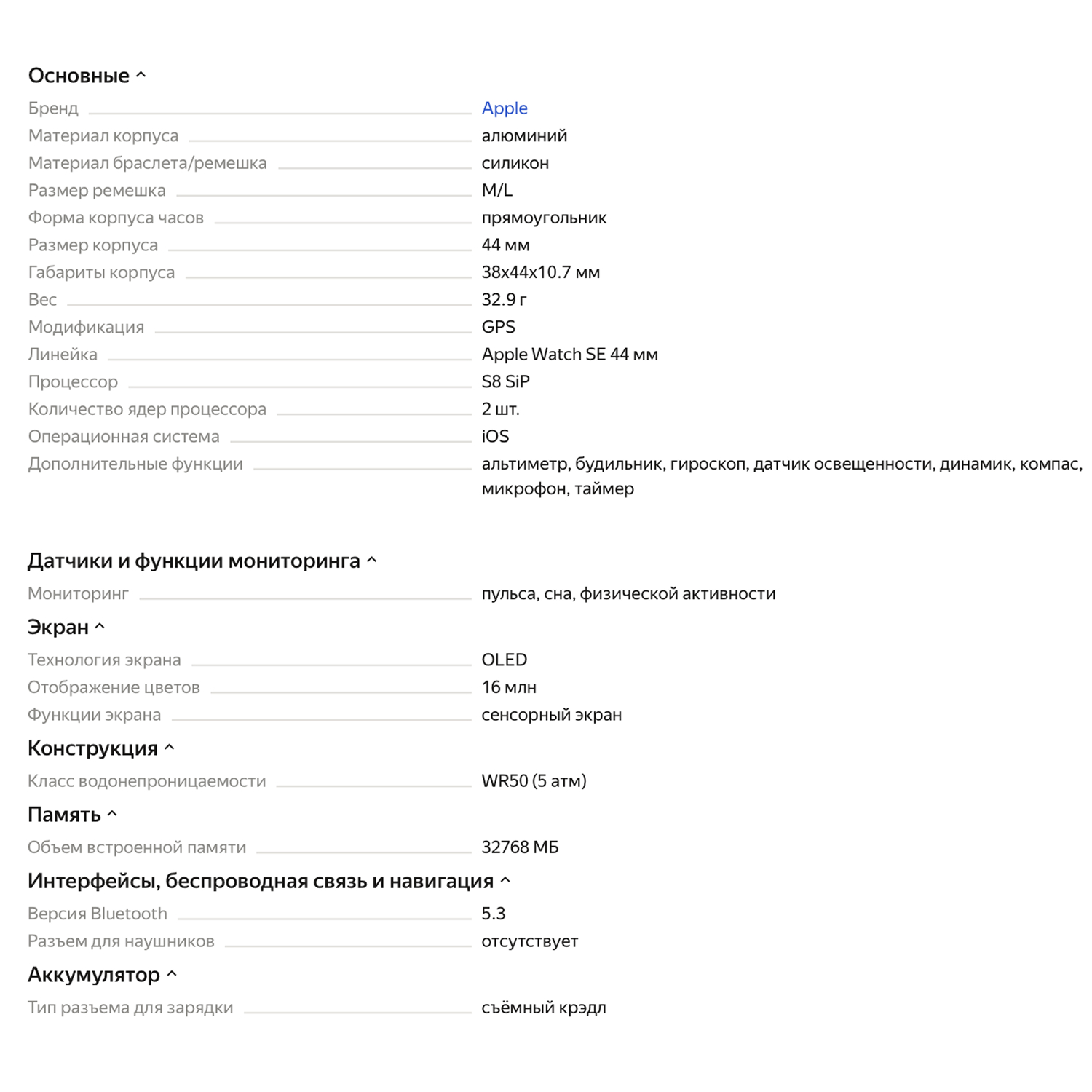Click the Основные heading text
1092x1092 pixels.
pos(79,76)
